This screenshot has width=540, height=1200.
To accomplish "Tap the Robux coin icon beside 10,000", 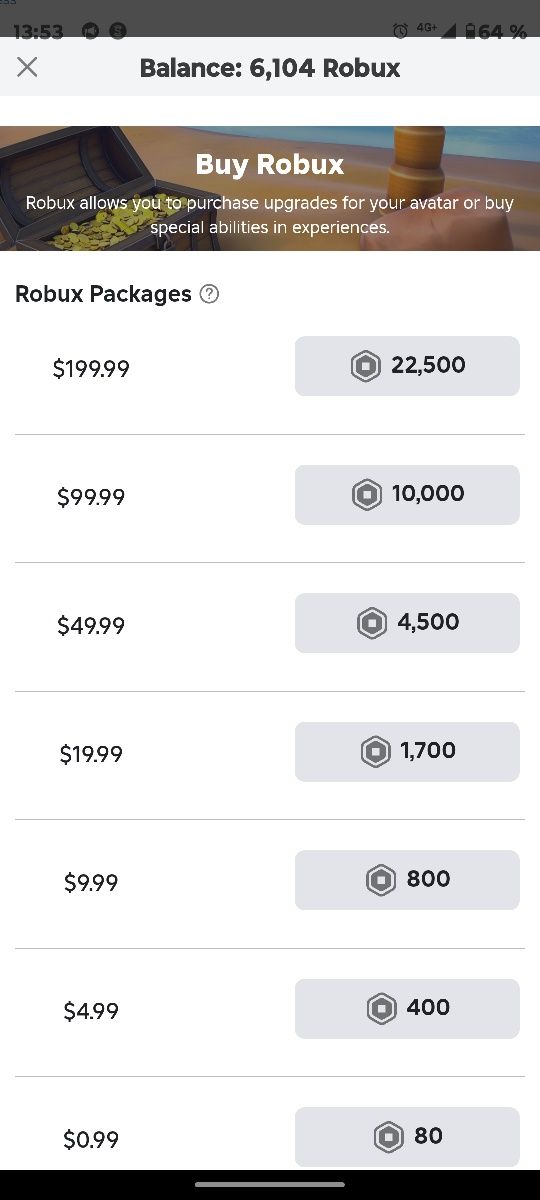I will point(367,494).
